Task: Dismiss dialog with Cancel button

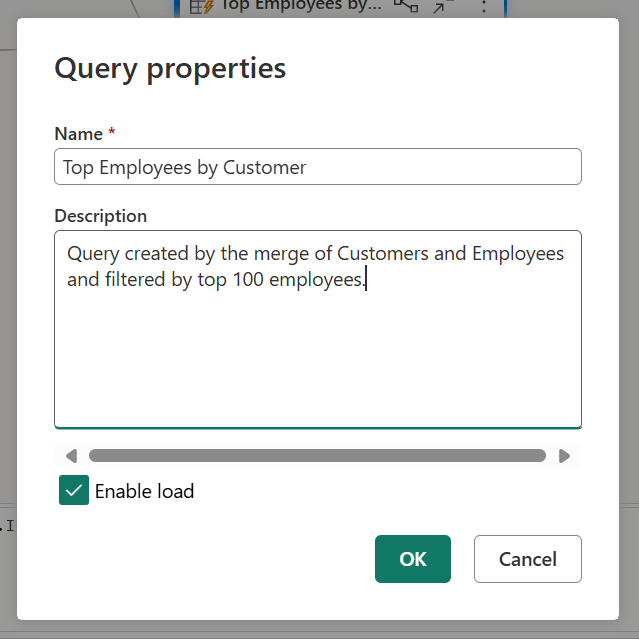Action: [528, 559]
